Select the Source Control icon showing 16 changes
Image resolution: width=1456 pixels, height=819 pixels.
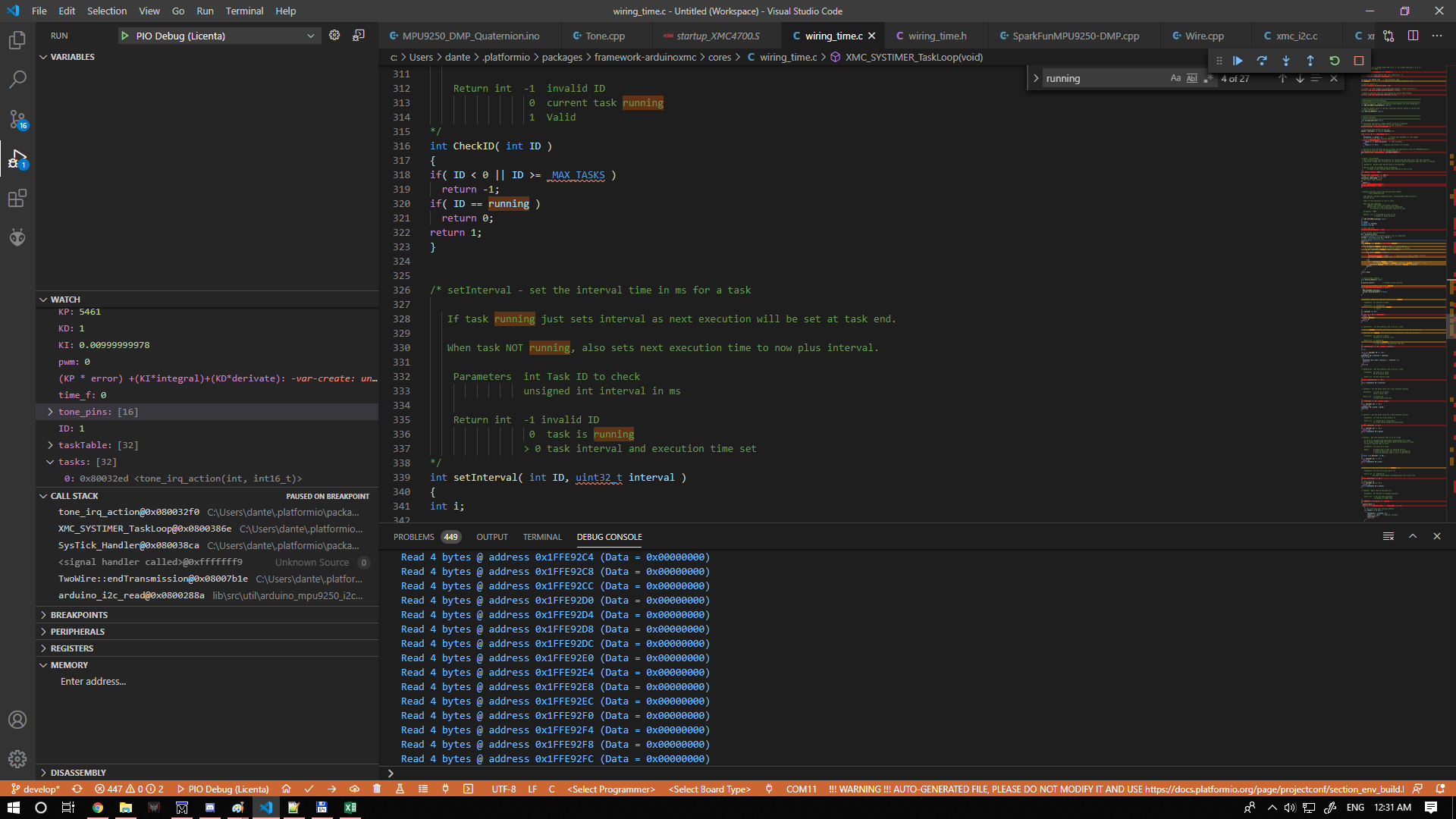(x=17, y=119)
